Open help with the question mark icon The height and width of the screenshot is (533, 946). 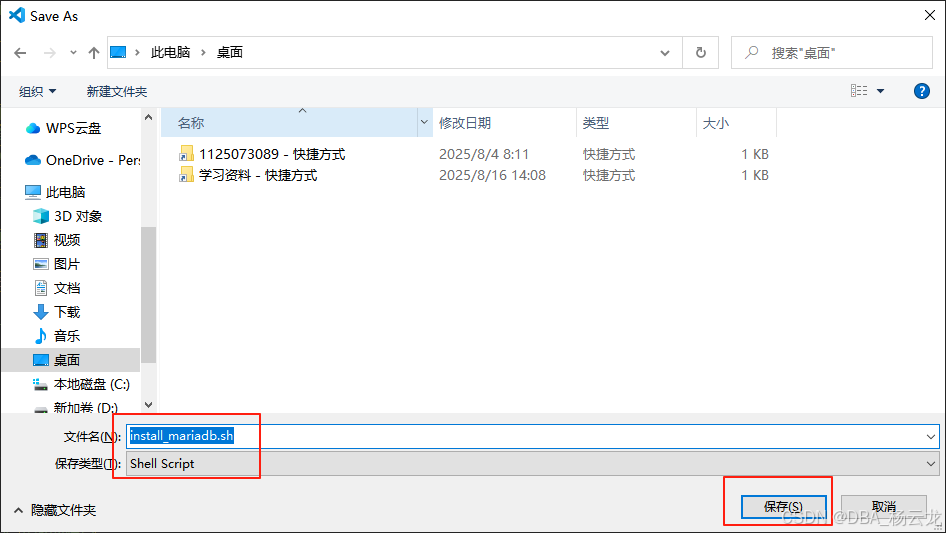pyautogui.click(x=921, y=91)
